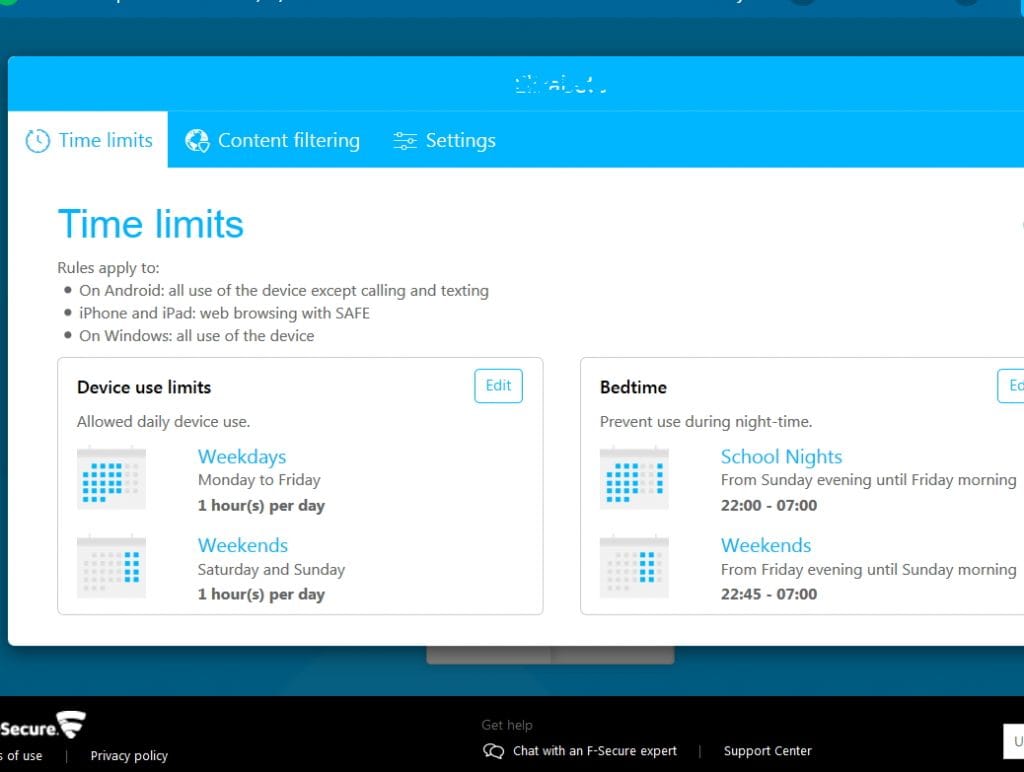Open the Time limits tab
This screenshot has height=772, width=1024.
coord(88,140)
